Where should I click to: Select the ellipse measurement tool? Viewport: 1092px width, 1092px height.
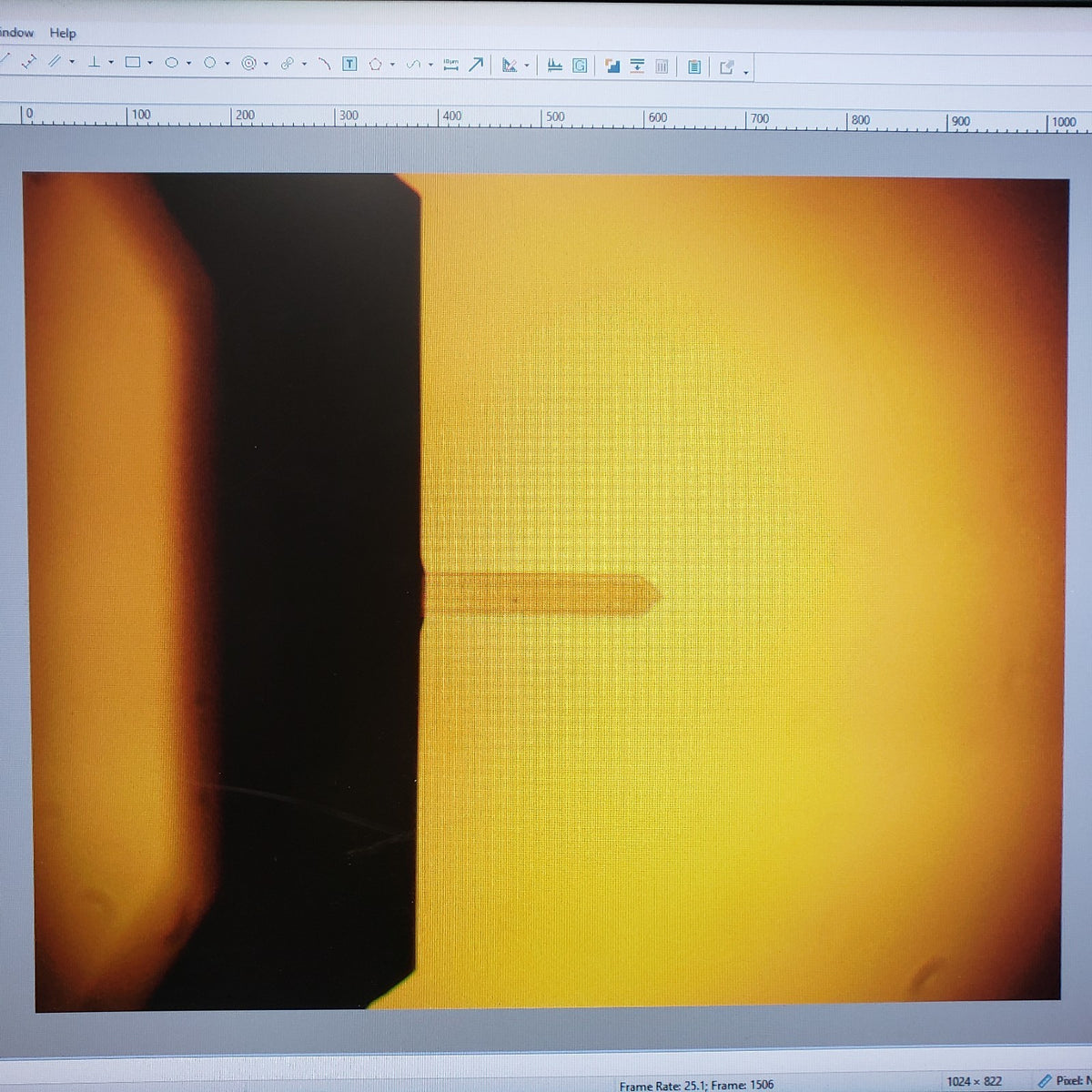coord(171,63)
